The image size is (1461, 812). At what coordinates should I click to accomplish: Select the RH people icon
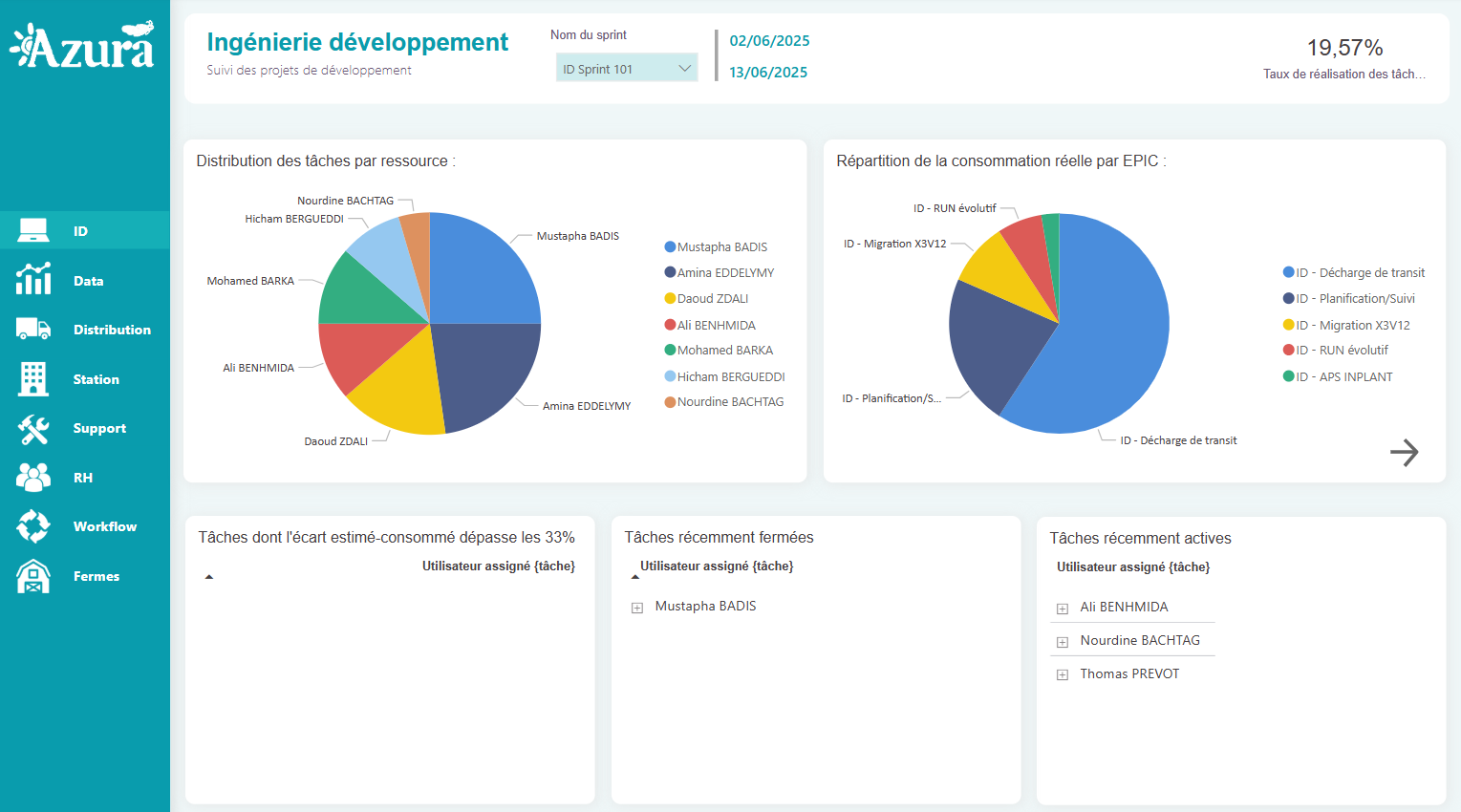[33, 478]
